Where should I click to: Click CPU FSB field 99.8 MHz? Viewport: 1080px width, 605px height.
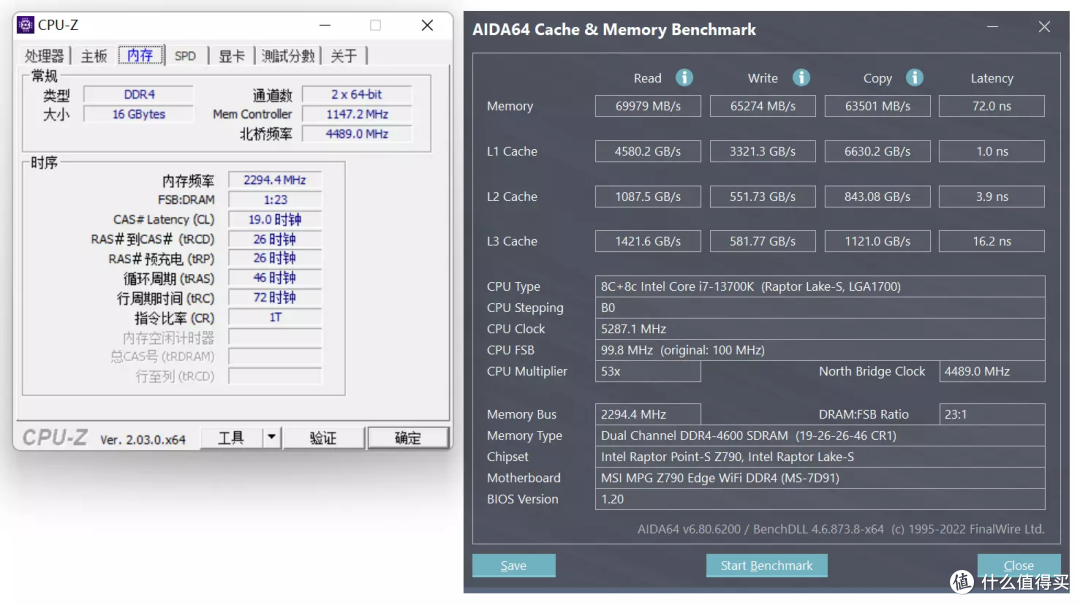820,350
